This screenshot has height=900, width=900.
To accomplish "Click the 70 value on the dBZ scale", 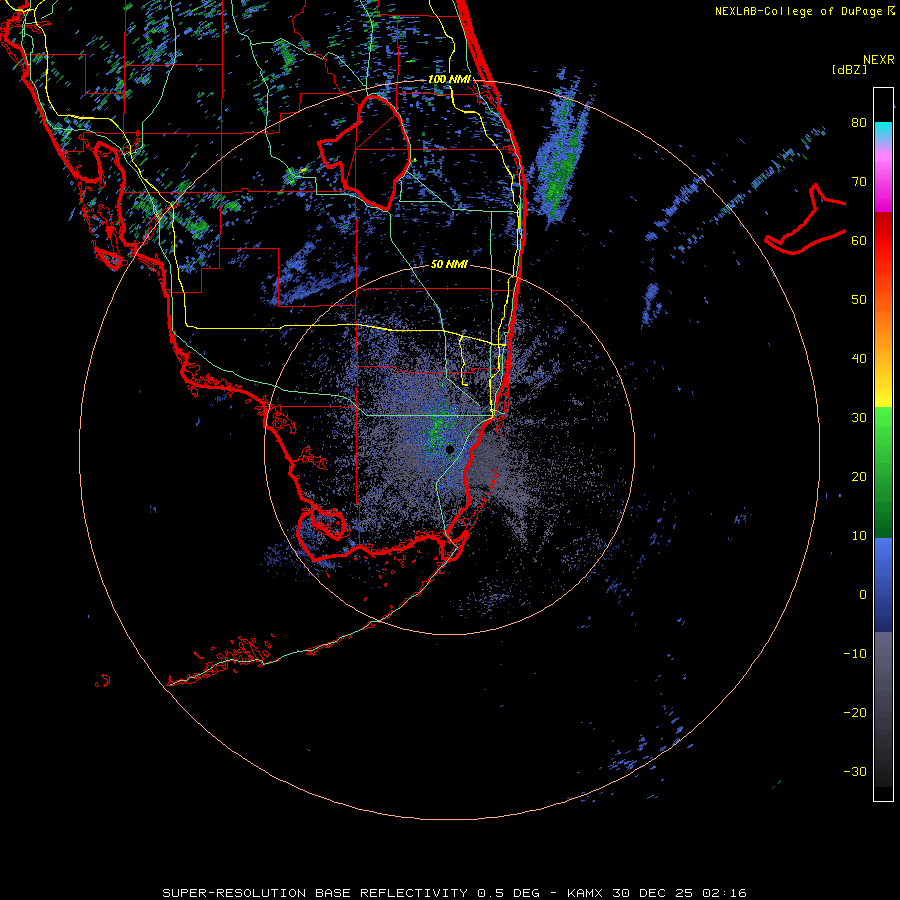I will (859, 182).
